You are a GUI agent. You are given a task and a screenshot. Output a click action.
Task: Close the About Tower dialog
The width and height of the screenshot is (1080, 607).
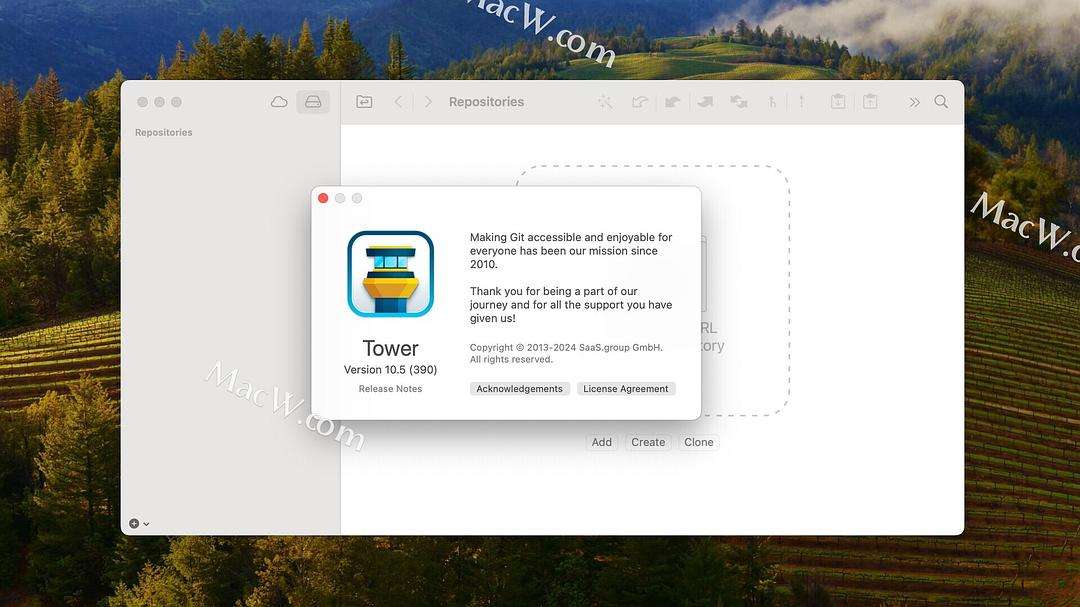(x=323, y=198)
